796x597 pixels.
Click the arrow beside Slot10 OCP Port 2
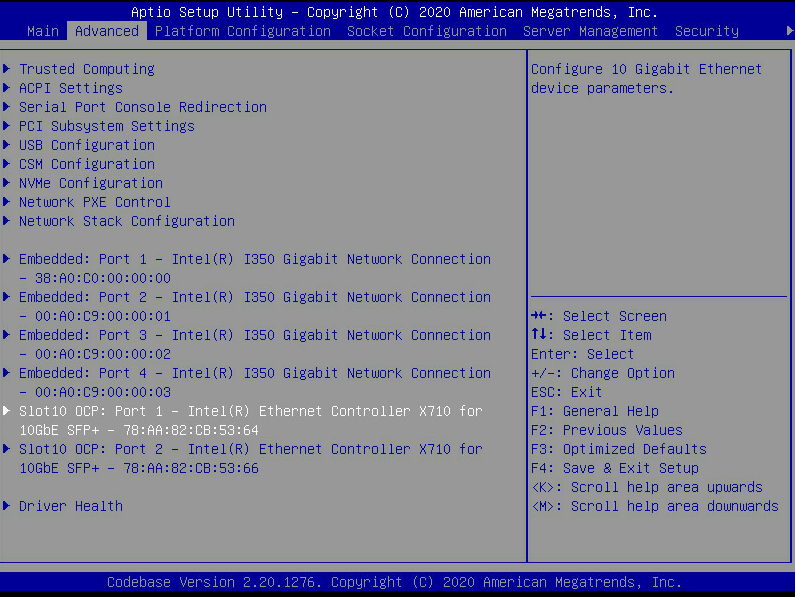tap(7, 449)
